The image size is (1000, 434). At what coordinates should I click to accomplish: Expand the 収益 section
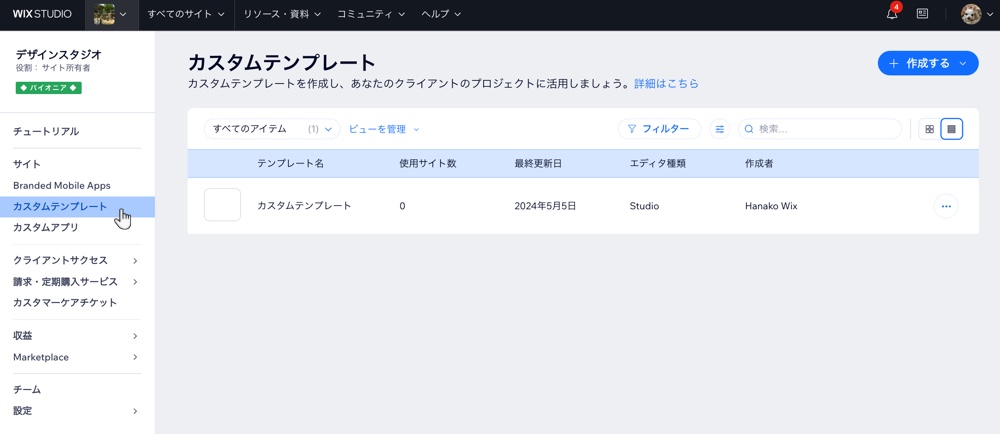(77, 336)
